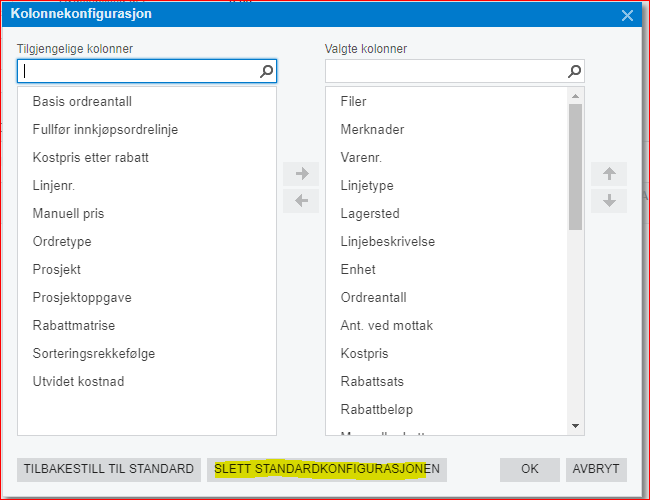
Task: Focus the Valgte kolonner search field
Action: click(446, 71)
